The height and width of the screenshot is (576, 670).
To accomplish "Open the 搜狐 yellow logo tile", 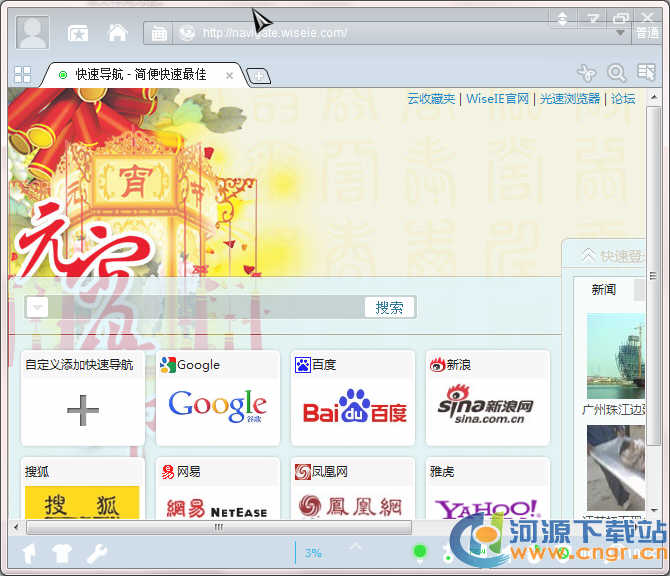I will point(82,503).
